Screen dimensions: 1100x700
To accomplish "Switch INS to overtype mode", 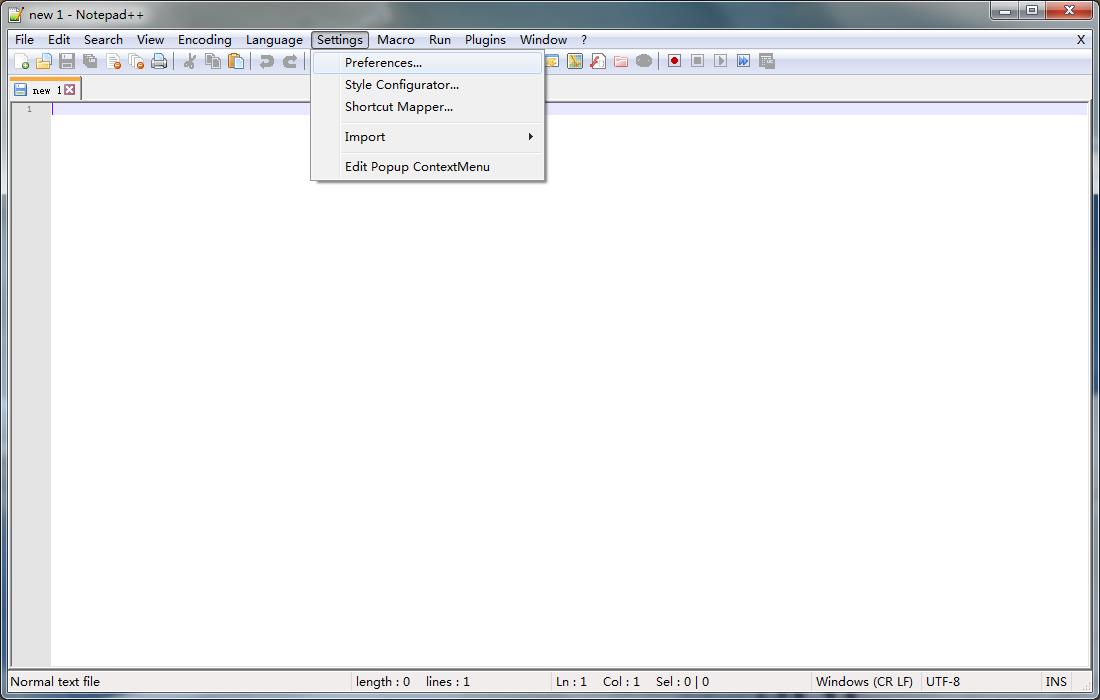I will click(1057, 681).
